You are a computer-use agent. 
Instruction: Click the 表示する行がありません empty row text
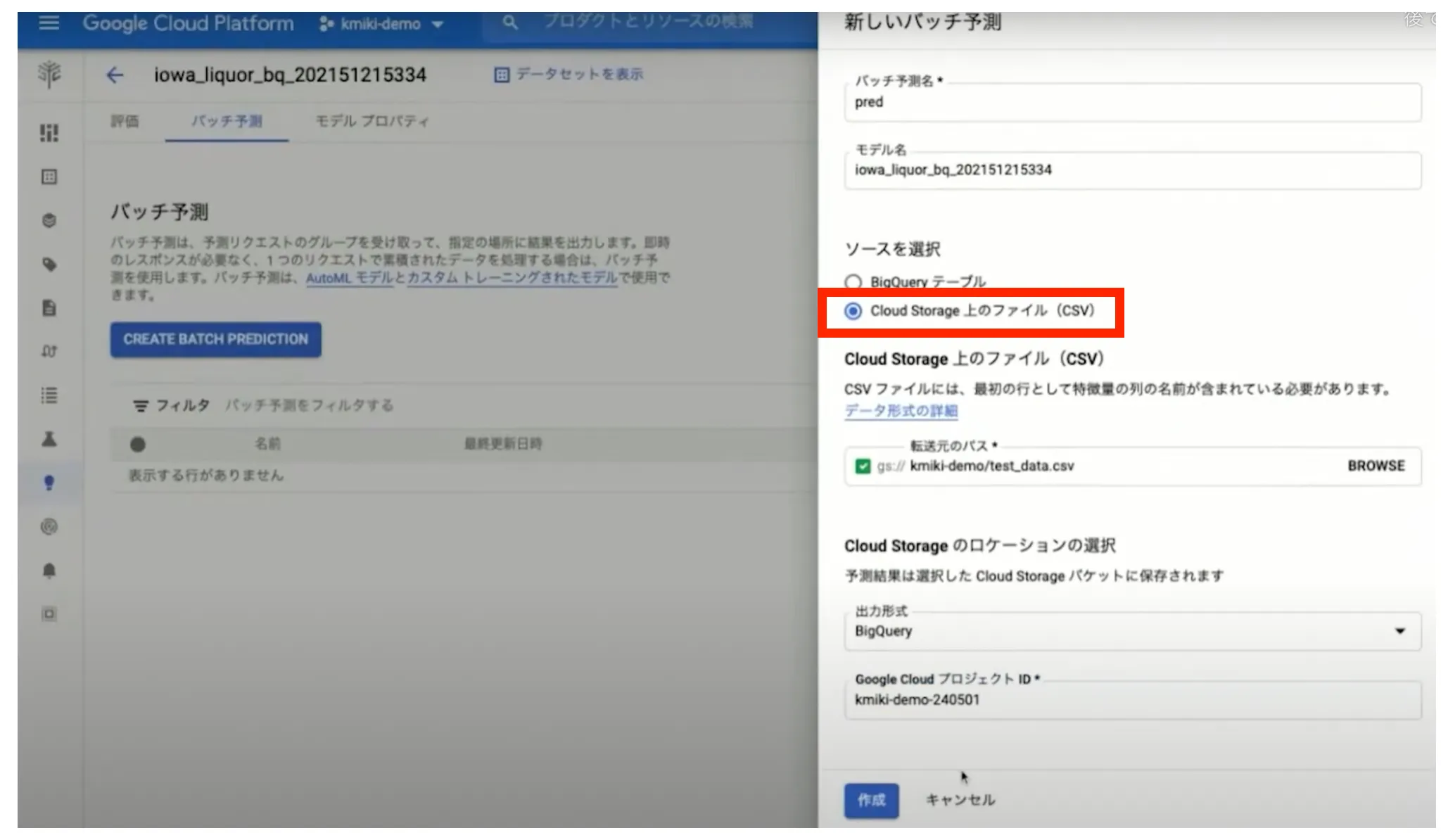point(206,476)
